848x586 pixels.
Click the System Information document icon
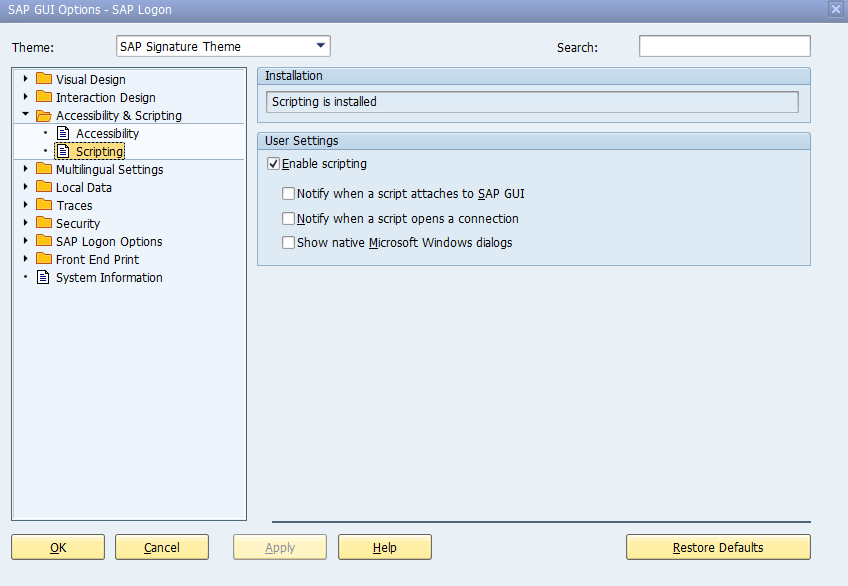(44, 277)
